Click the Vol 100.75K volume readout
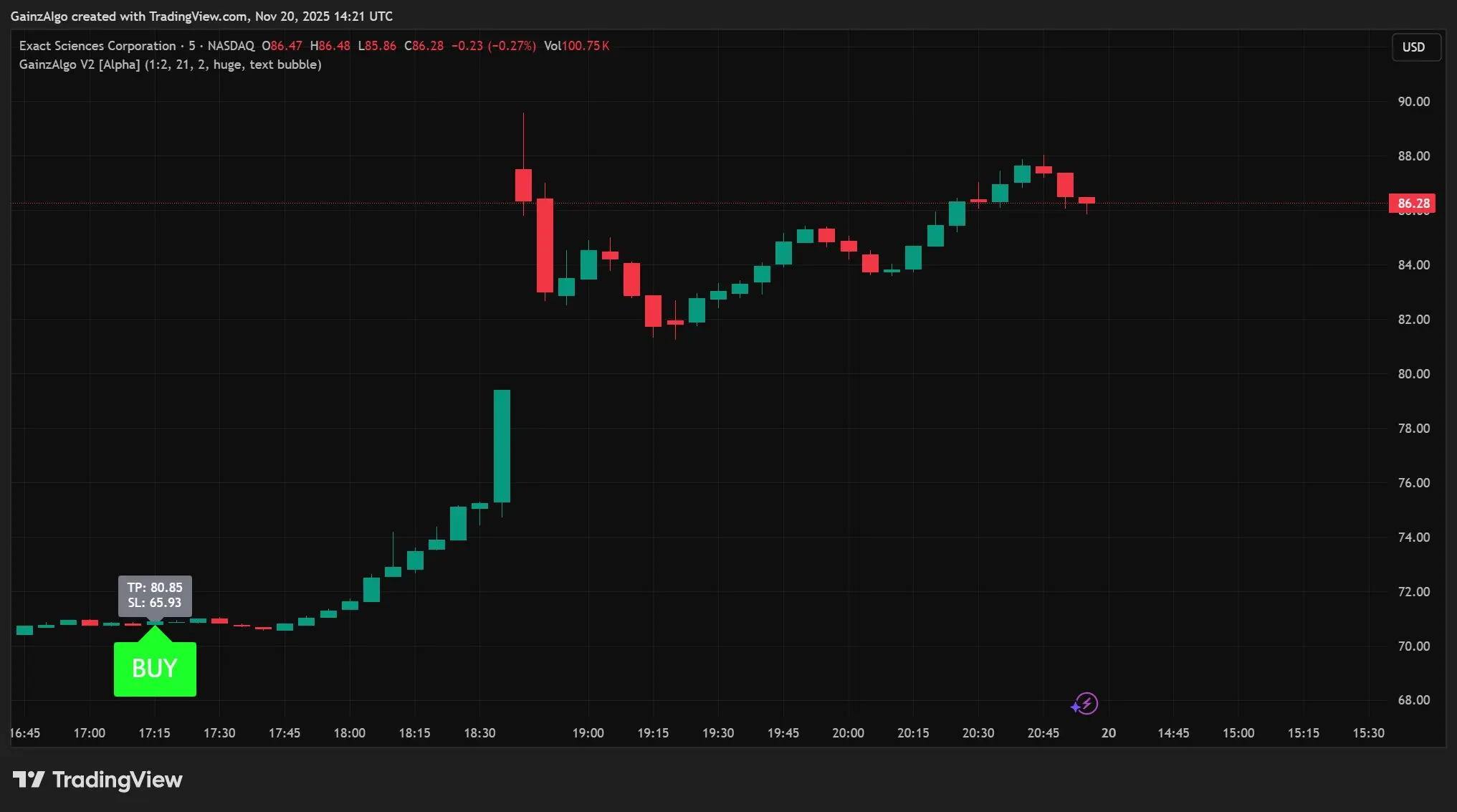 coord(577,46)
